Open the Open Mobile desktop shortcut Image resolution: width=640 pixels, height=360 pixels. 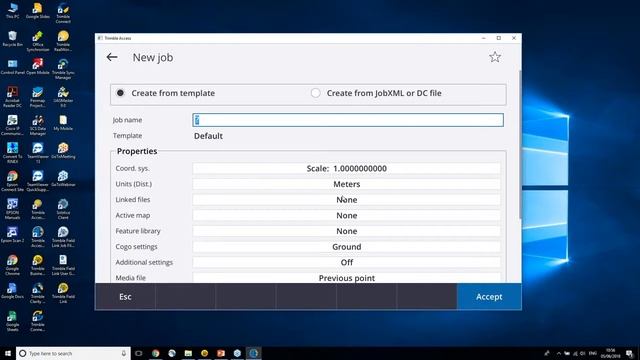(x=38, y=67)
